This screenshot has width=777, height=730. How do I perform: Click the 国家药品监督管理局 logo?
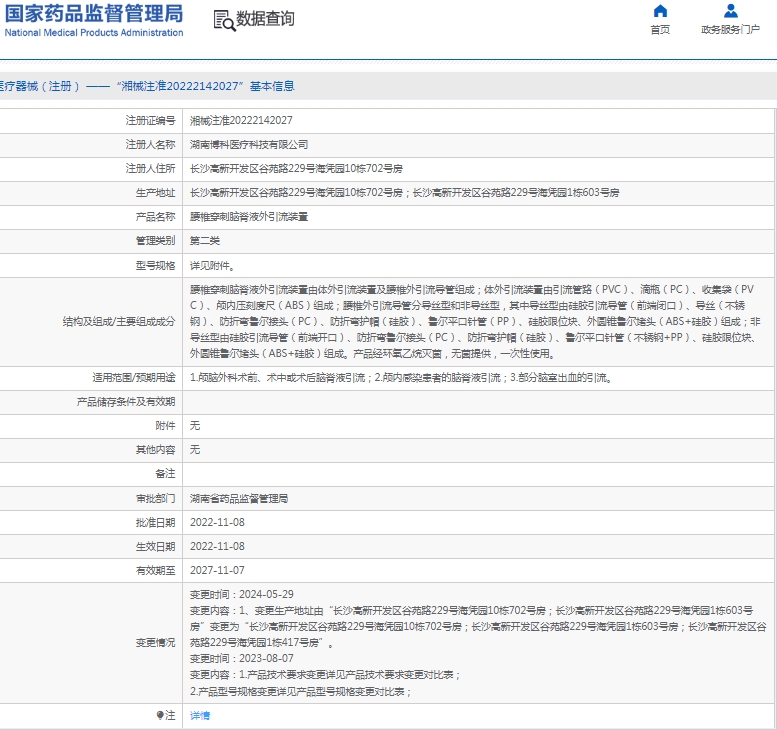tap(94, 13)
